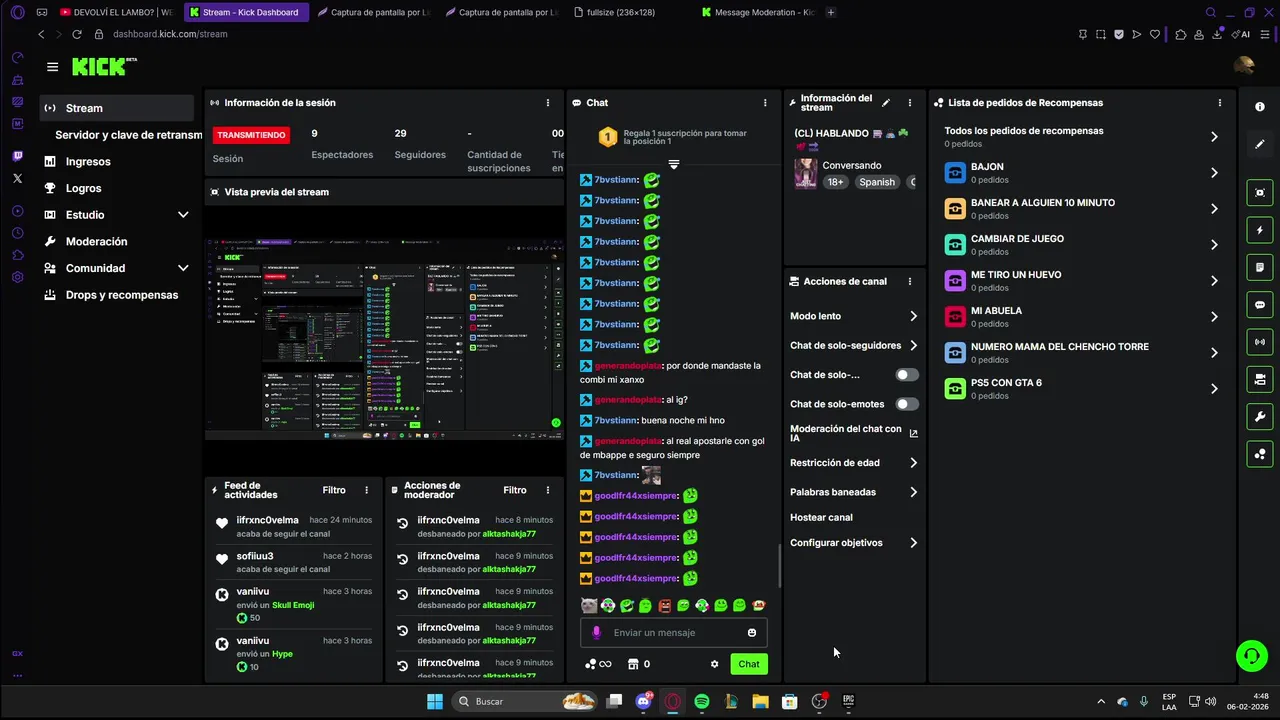Click the pencil icon in right toolbar
This screenshot has width=1280, height=720.
tap(1260, 144)
